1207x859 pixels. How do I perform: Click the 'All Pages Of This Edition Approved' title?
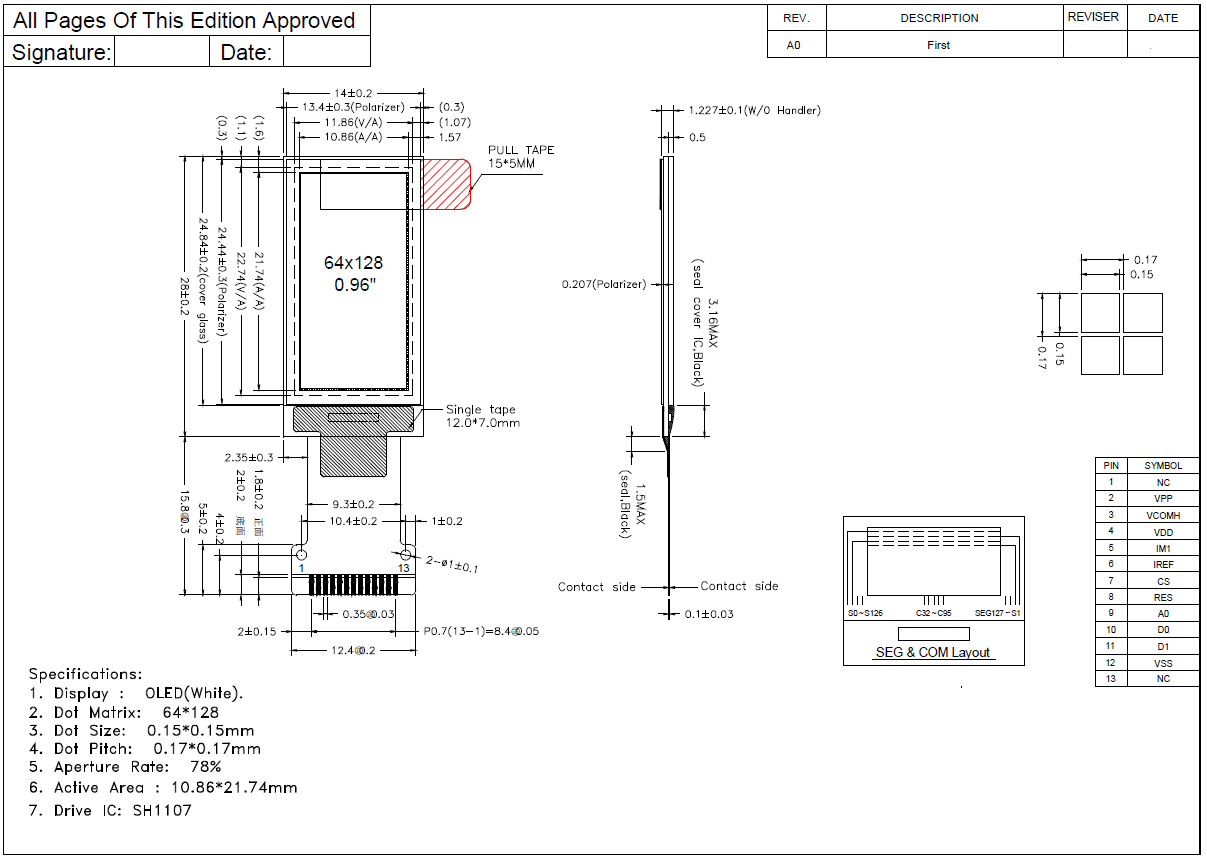coord(184,20)
